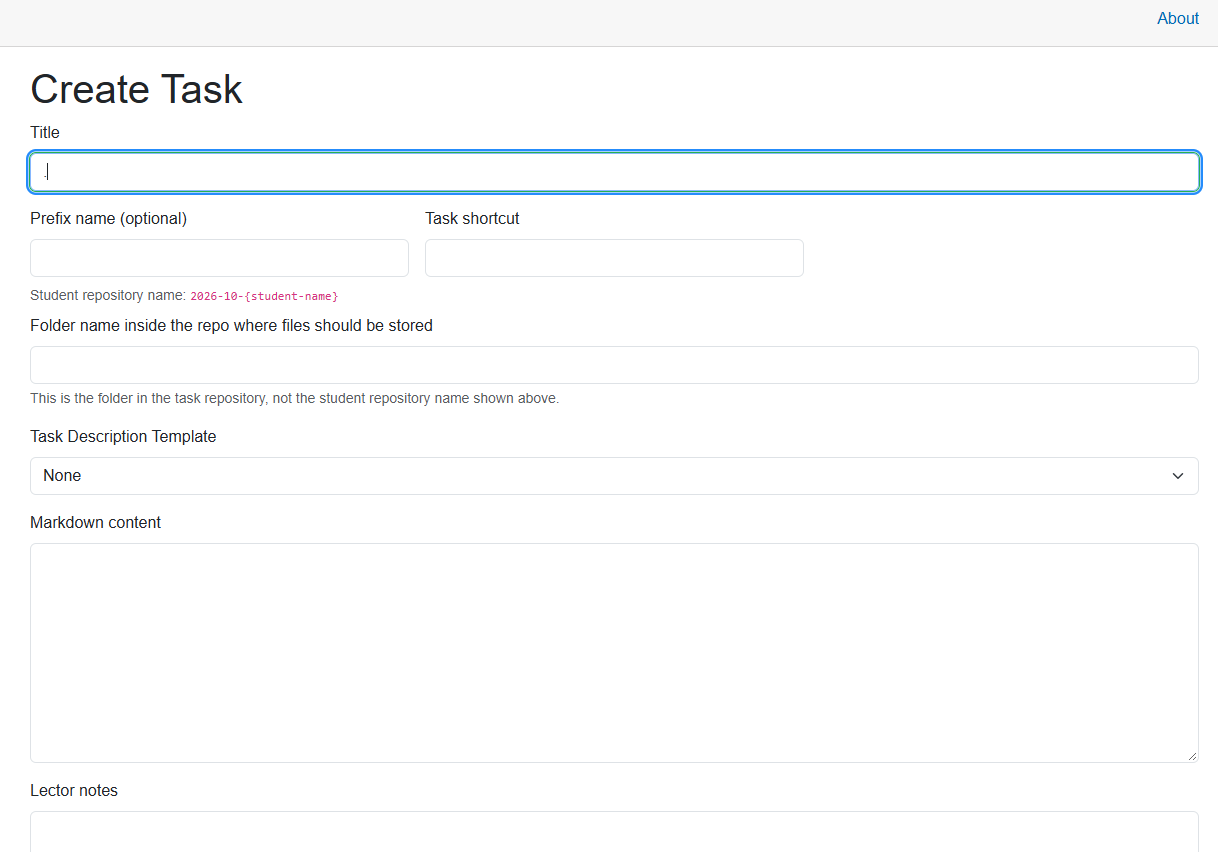Open the Task Description Template dropdown
1218x852 pixels.
tap(614, 476)
